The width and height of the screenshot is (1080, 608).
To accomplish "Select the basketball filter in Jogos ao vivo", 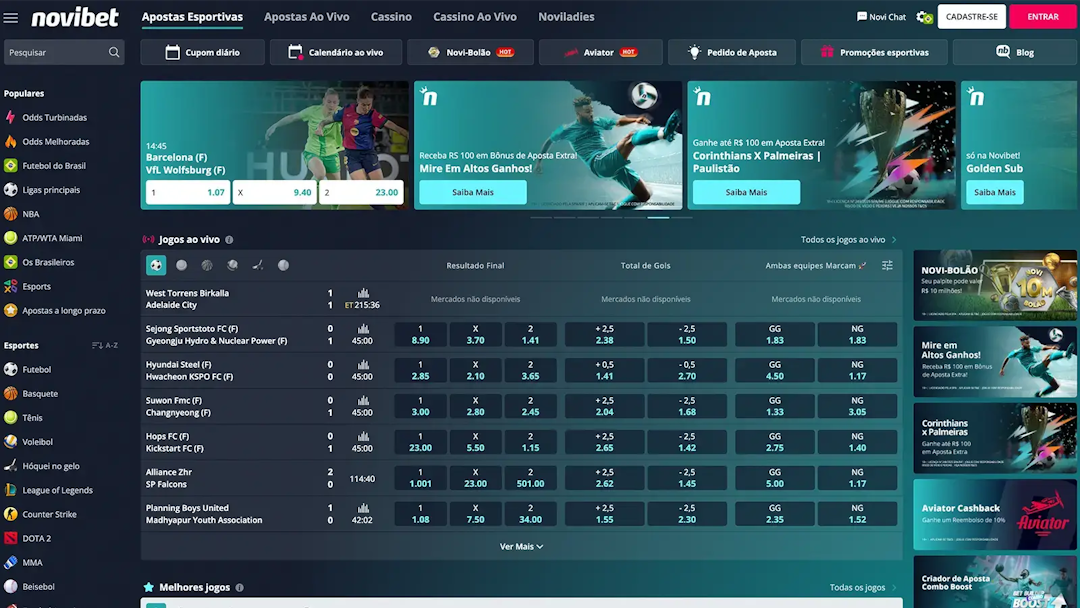I will tap(207, 265).
